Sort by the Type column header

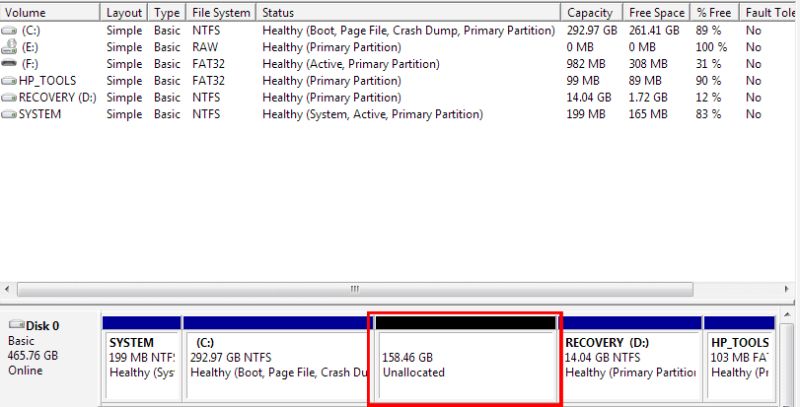(167, 12)
